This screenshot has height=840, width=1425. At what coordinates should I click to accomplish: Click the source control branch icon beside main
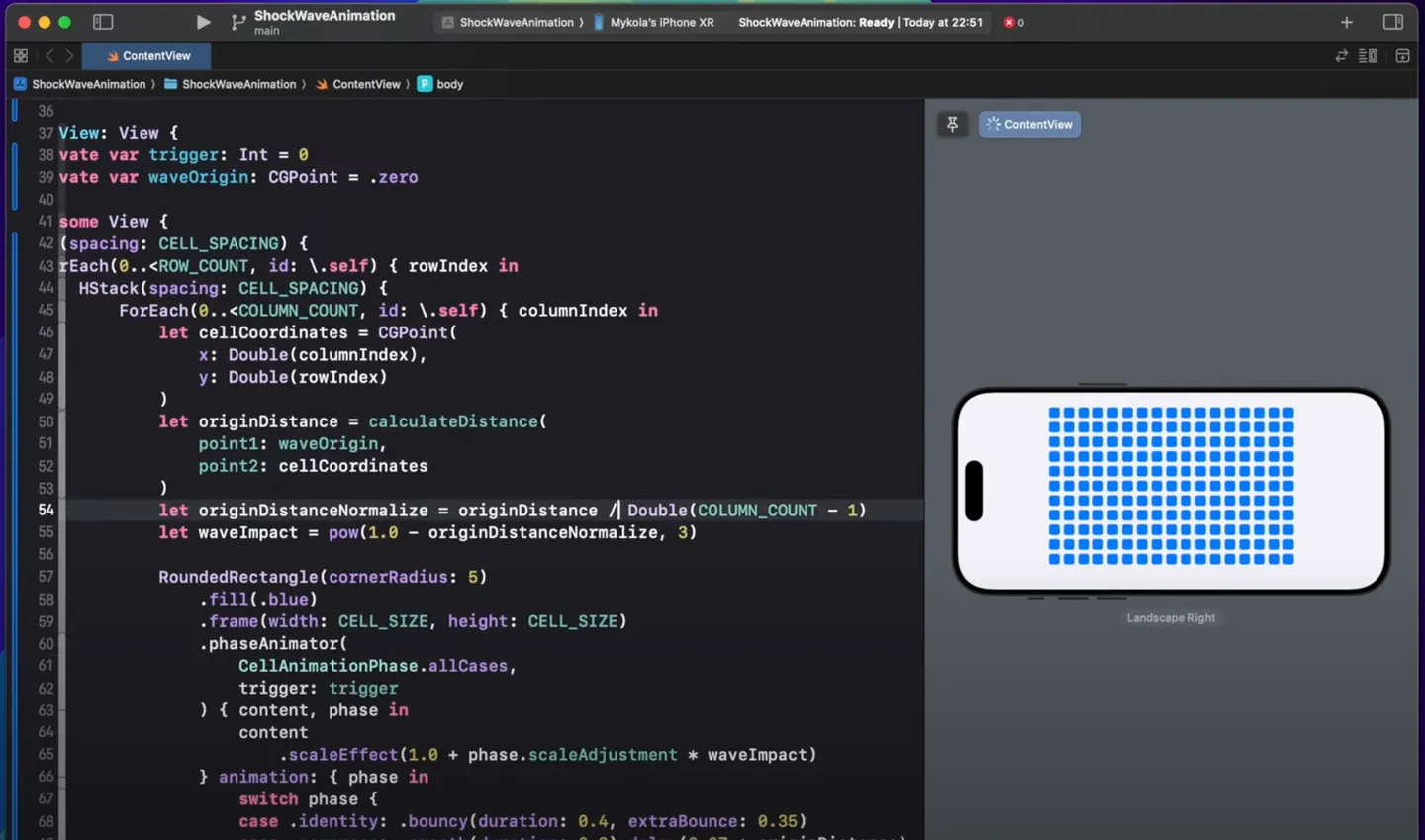click(x=238, y=22)
